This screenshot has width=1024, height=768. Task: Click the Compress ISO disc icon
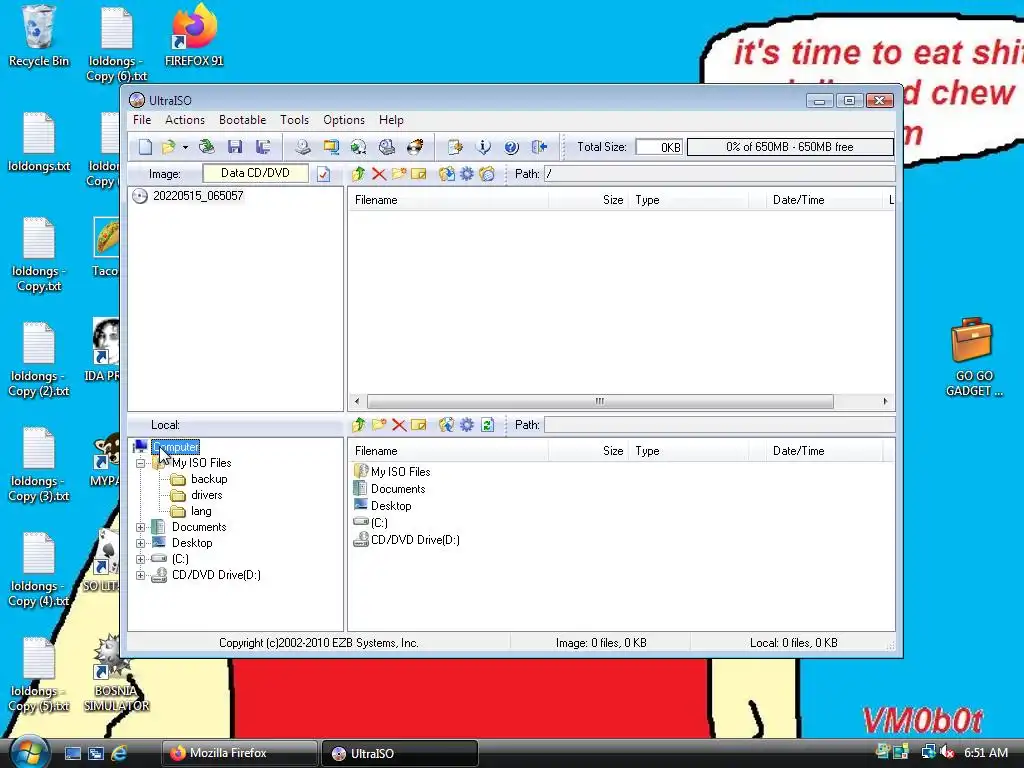click(359, 147)
